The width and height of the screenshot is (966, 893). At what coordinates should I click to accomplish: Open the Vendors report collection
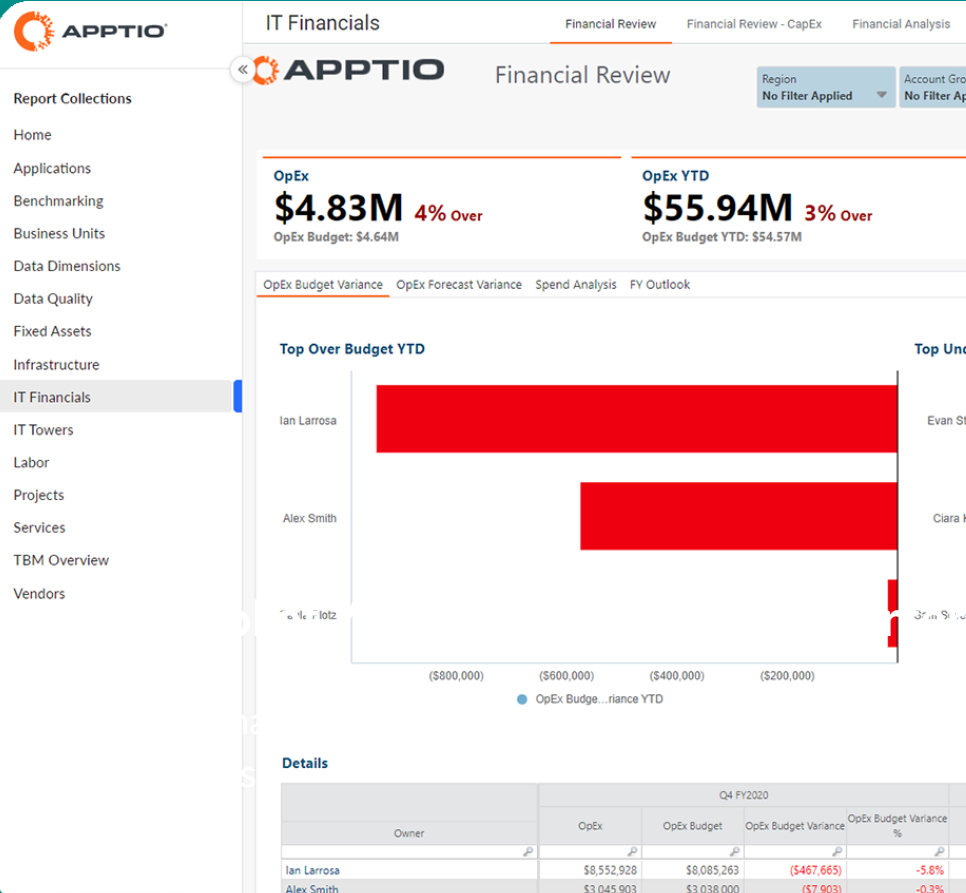click(39, 594)
